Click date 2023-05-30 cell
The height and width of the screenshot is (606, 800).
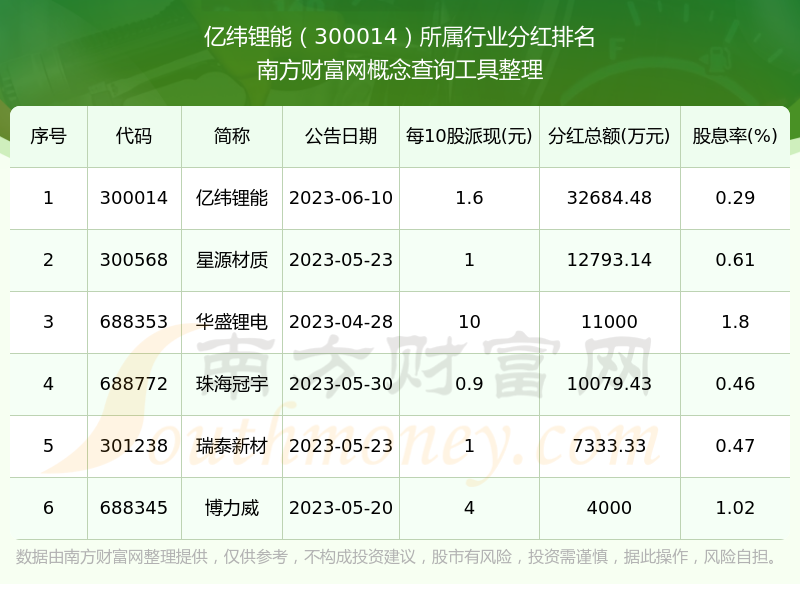(x=341, y=384)
